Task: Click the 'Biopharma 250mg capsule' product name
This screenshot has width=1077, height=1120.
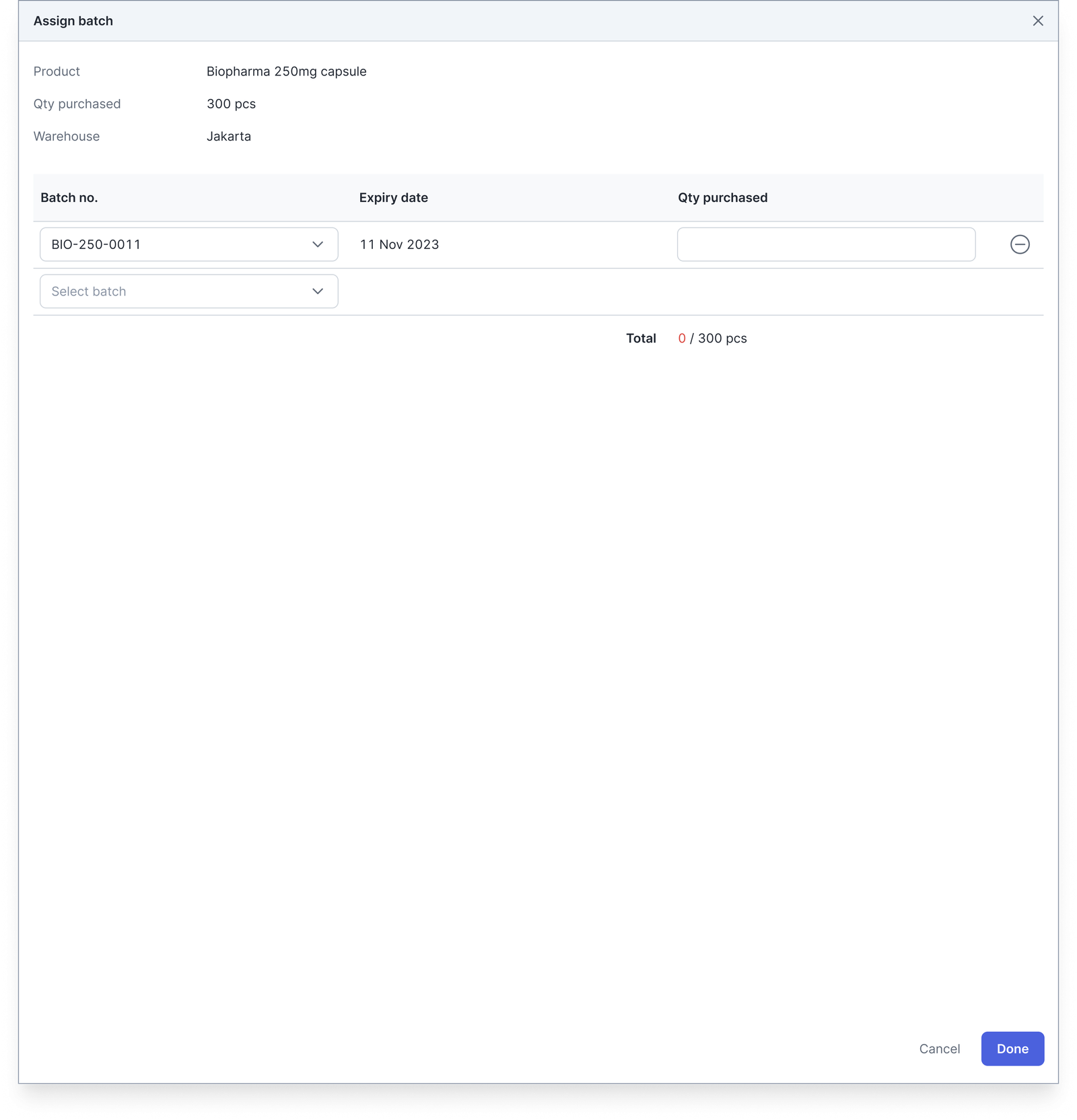Action: [x=287, y=71]
